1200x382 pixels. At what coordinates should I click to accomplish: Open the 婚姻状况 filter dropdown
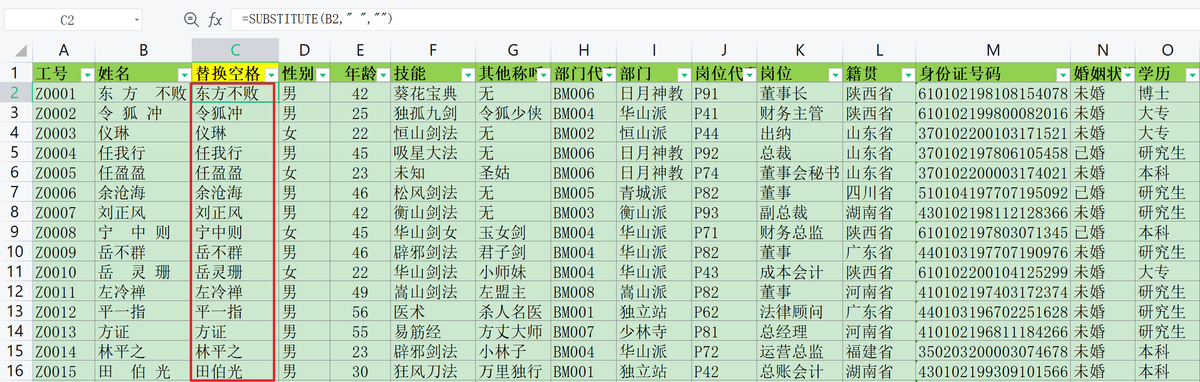click(1128, 75)
